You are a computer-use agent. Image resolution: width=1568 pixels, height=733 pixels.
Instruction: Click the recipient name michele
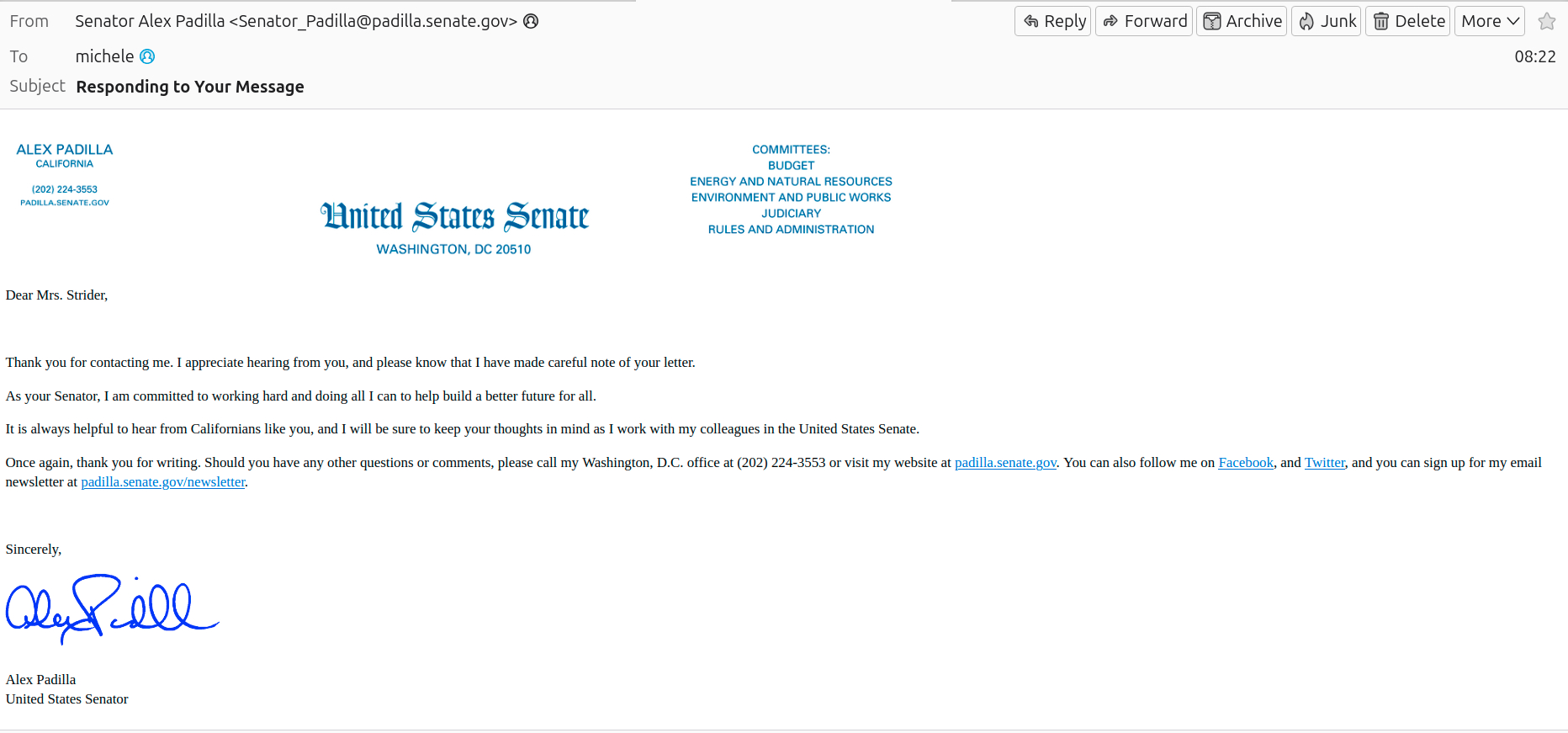(104, 56)
